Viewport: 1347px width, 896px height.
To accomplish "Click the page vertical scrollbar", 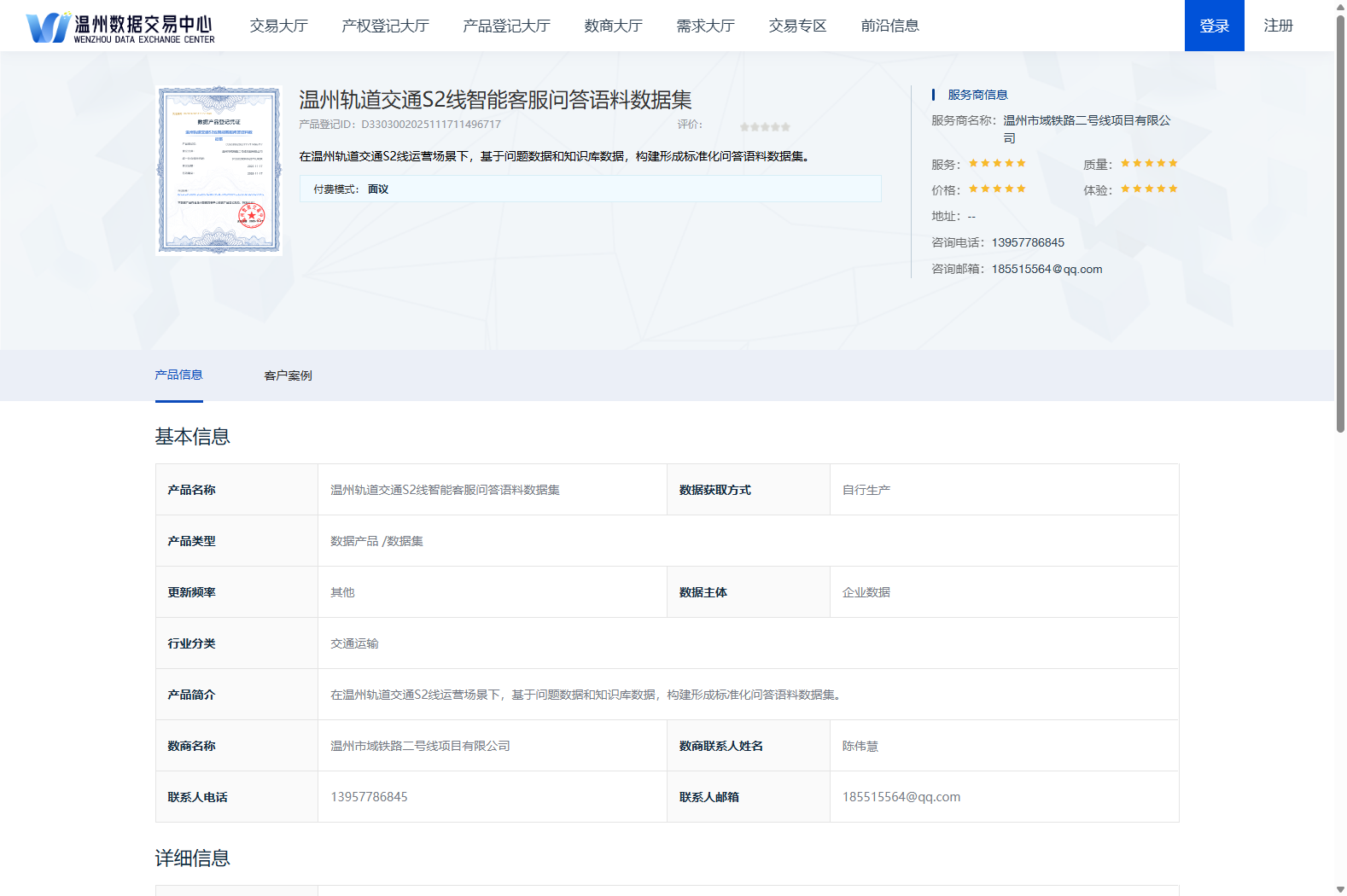I will tap(1340, 224).
